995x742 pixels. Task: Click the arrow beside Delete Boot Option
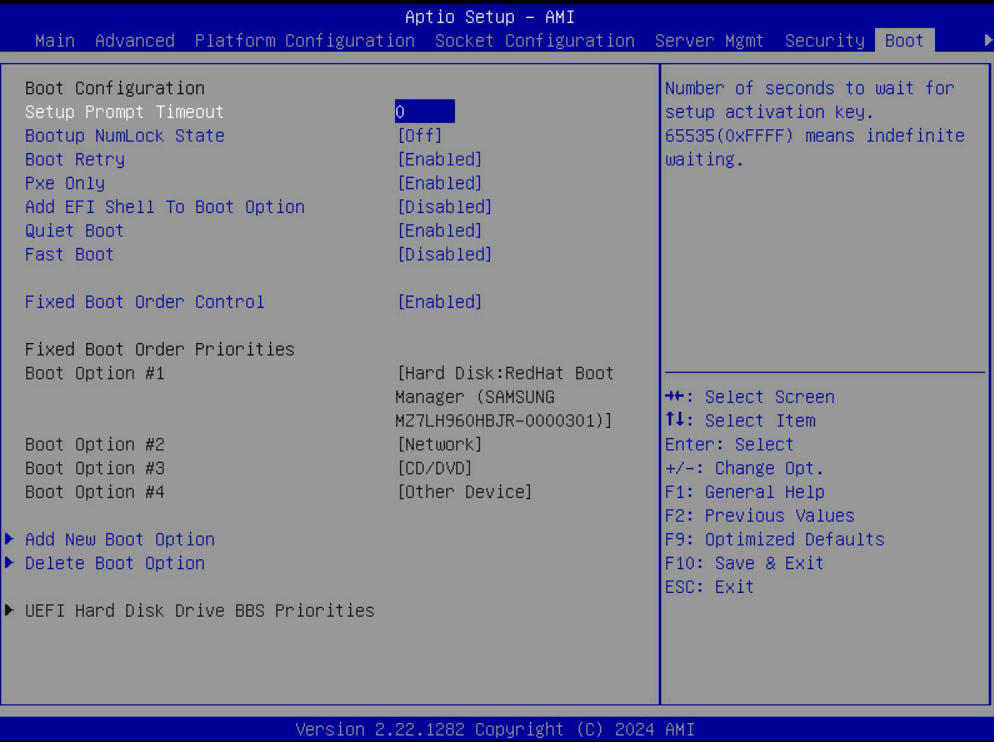[x=10, y=564]
